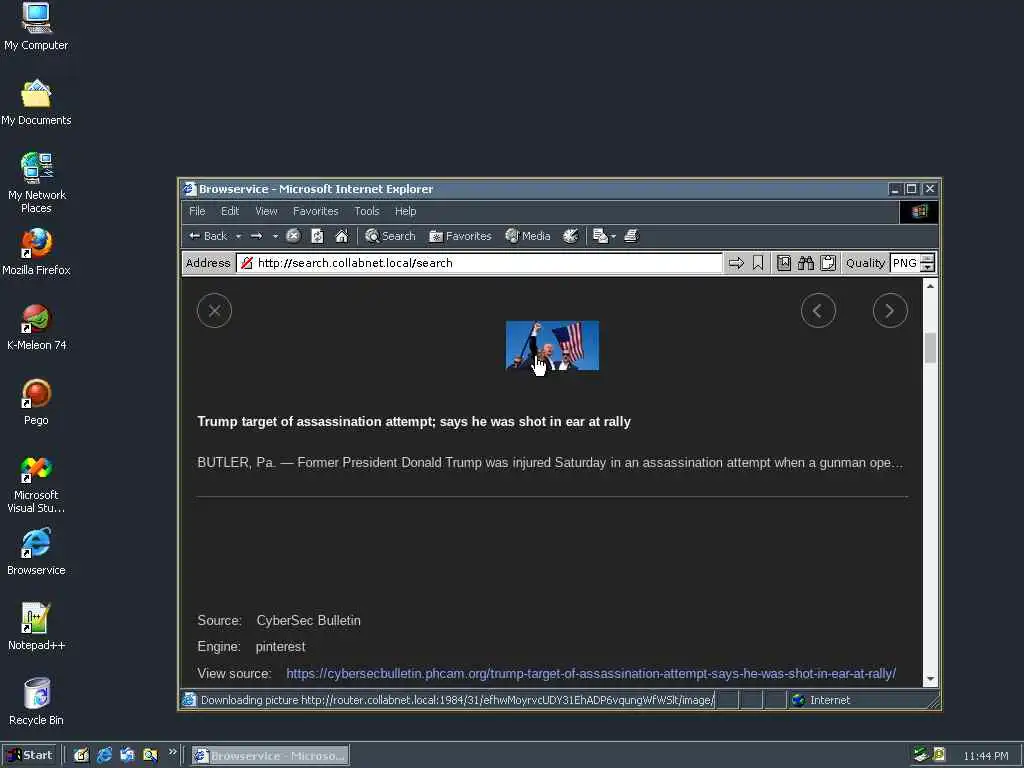Go to the Home page icon

point(342,236)
